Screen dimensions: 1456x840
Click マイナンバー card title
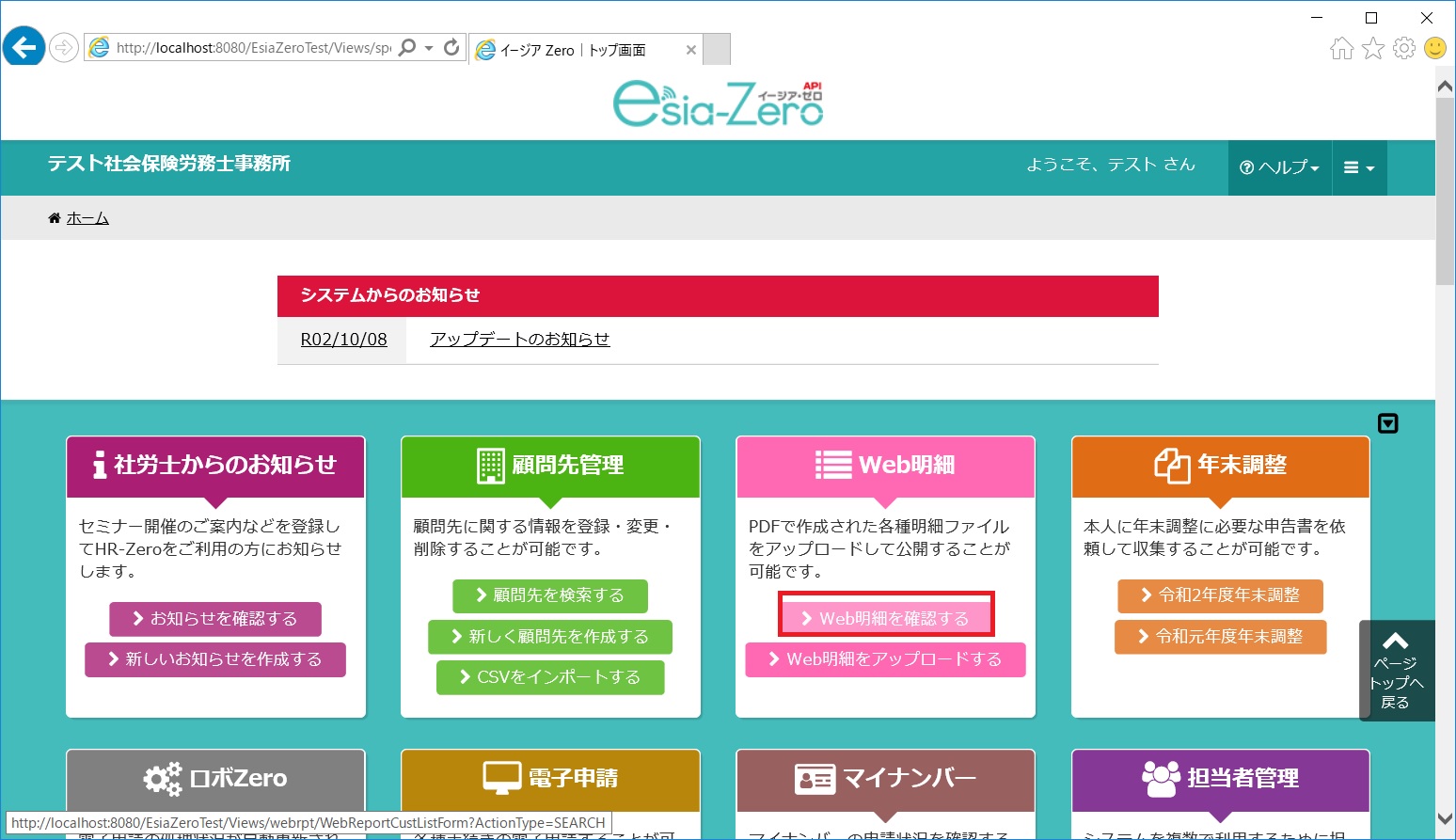(x=910, y=779)
